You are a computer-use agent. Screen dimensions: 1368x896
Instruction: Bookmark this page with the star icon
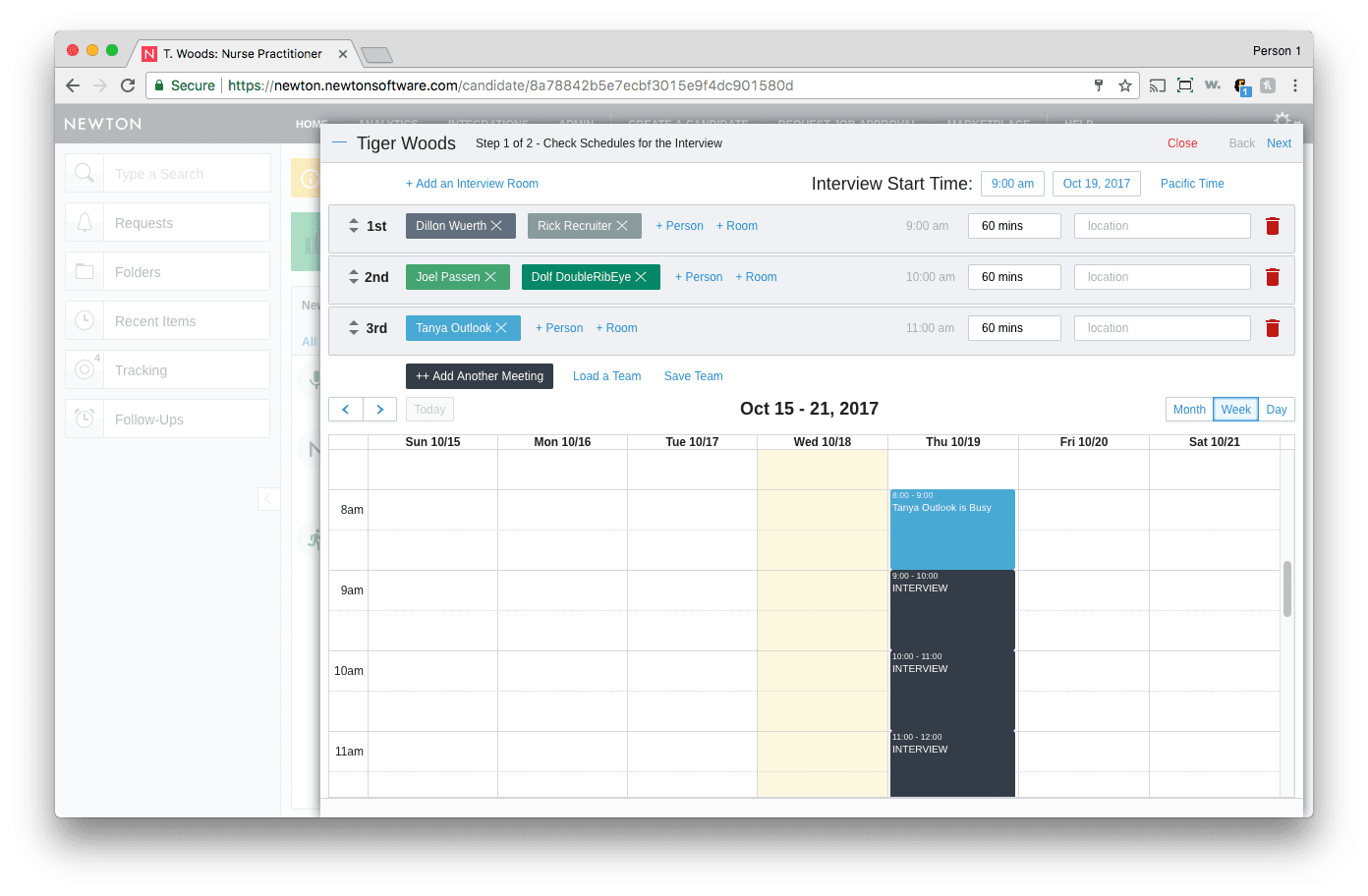pos(1125,85)
